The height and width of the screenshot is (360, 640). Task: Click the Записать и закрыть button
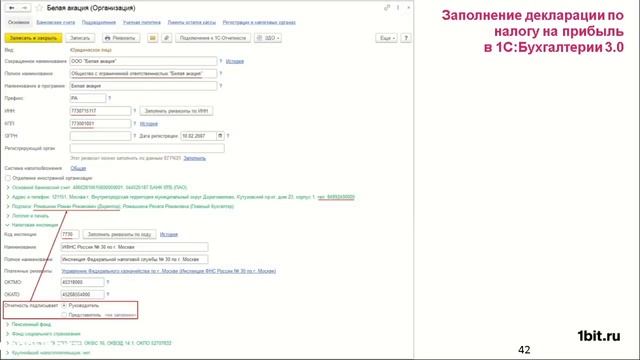coord(33,38)
